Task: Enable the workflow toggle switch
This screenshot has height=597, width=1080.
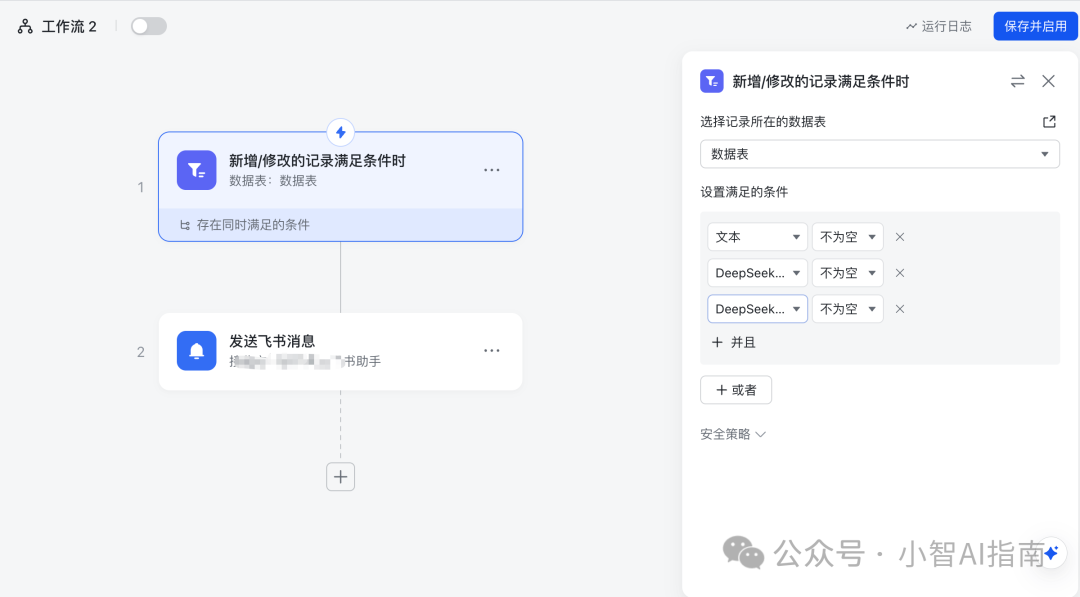Action: coord(149,26)
